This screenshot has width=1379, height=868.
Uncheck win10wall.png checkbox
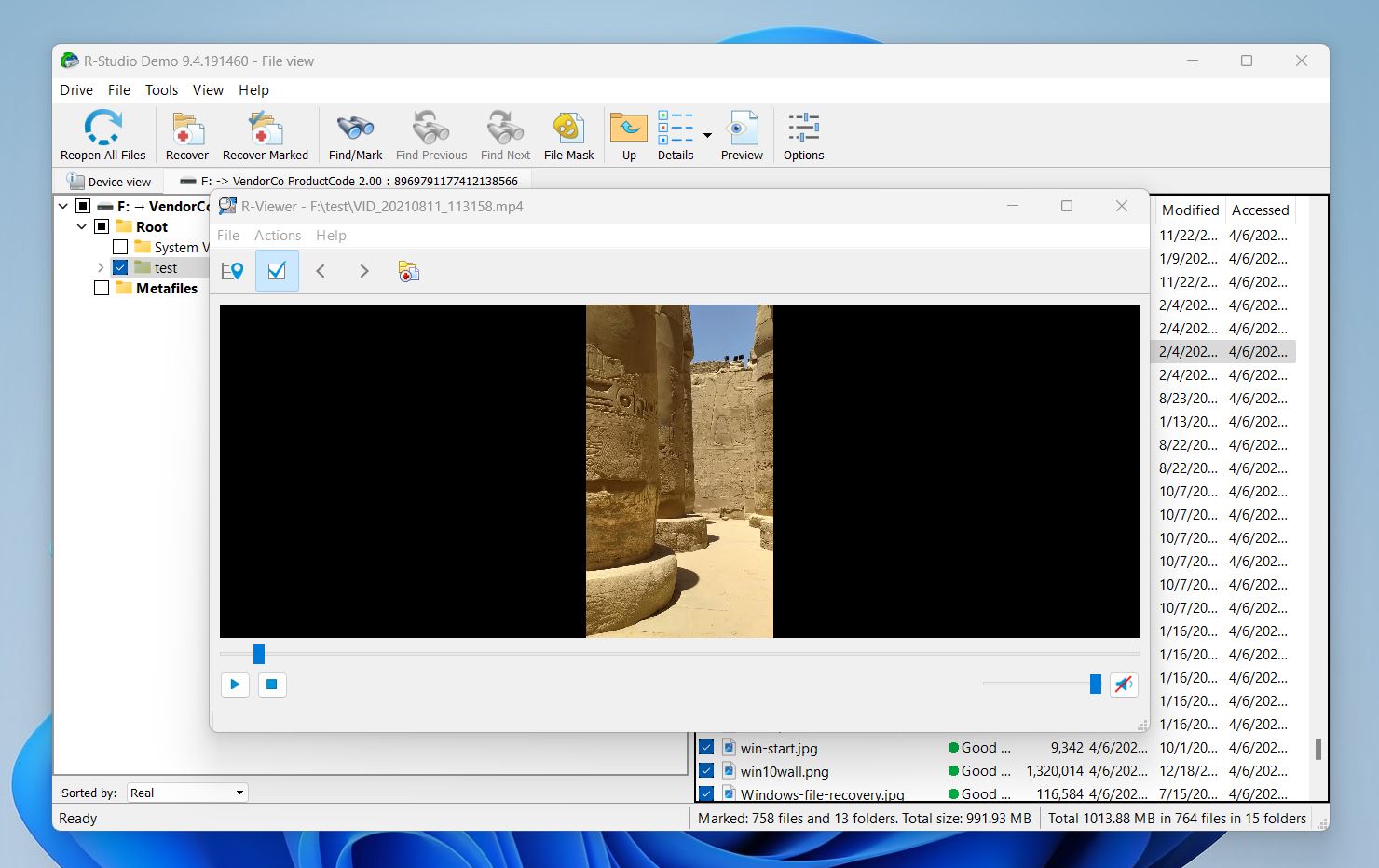[706, 770]
